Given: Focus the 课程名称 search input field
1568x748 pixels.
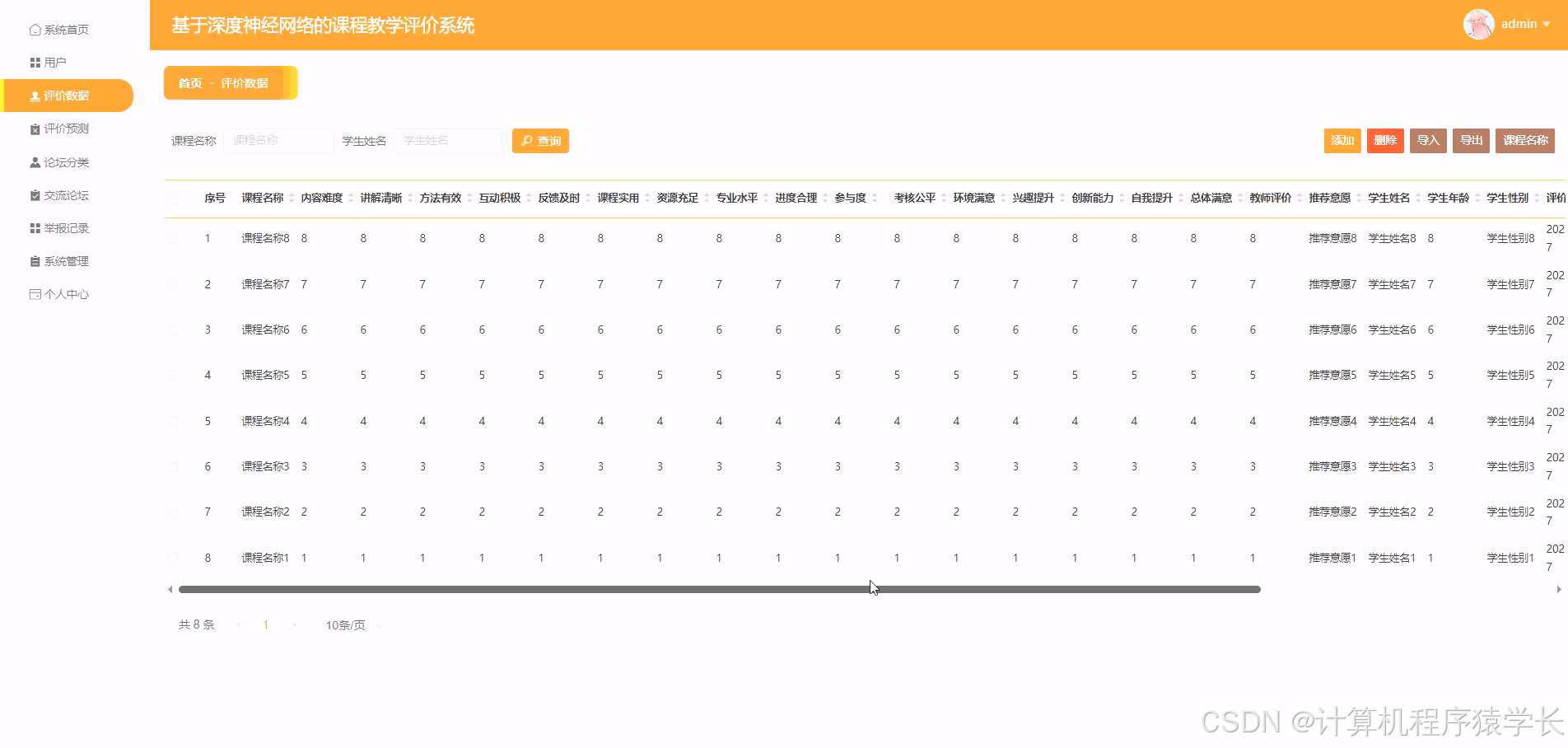Looking at the screenshot, I should coord(278,141).
